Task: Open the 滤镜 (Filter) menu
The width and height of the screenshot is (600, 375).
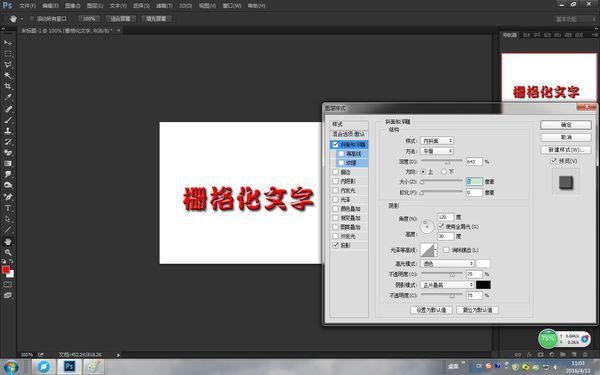Action: pyautogui.click(x=164, y=6)
